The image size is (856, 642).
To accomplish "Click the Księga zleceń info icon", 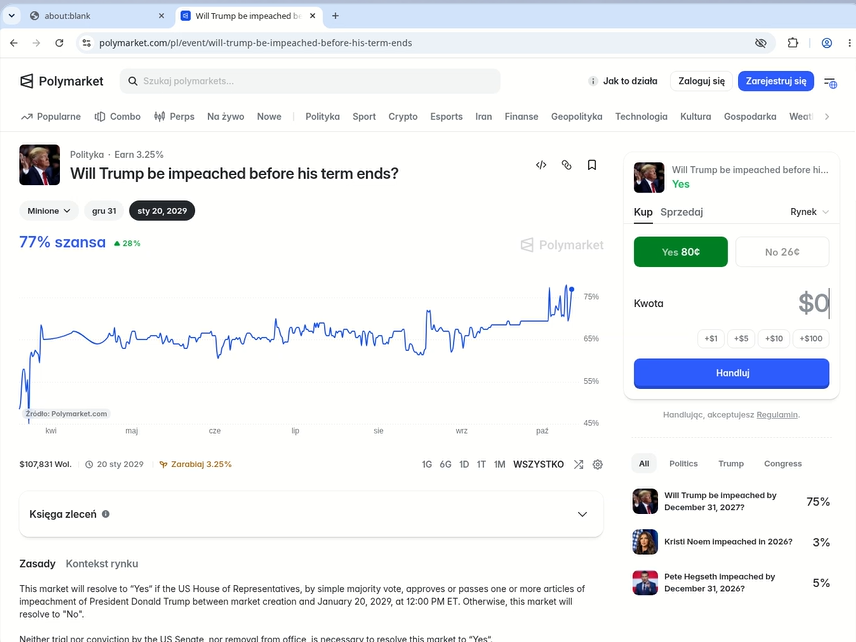I will click(x=106, y=514).
